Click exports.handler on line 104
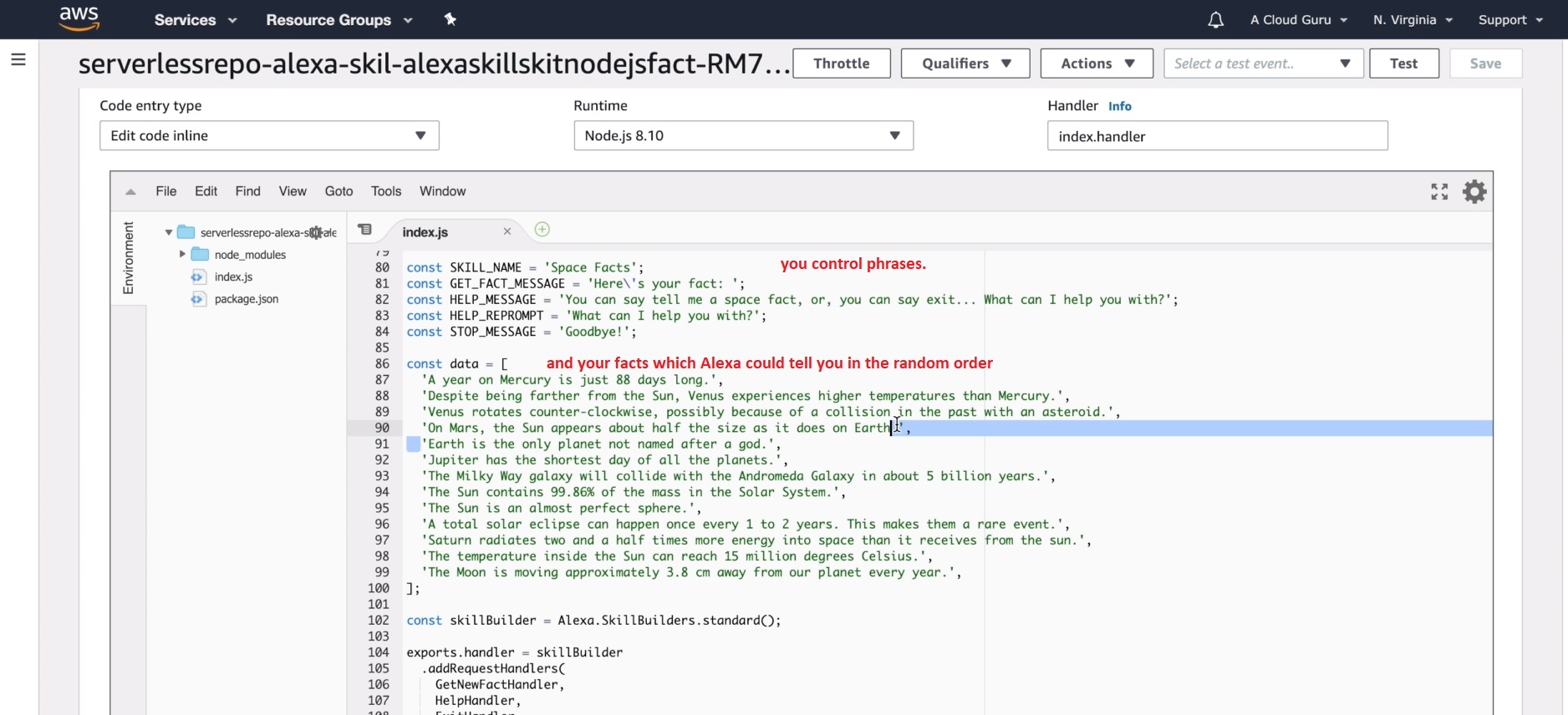 (x=461, y=653)
